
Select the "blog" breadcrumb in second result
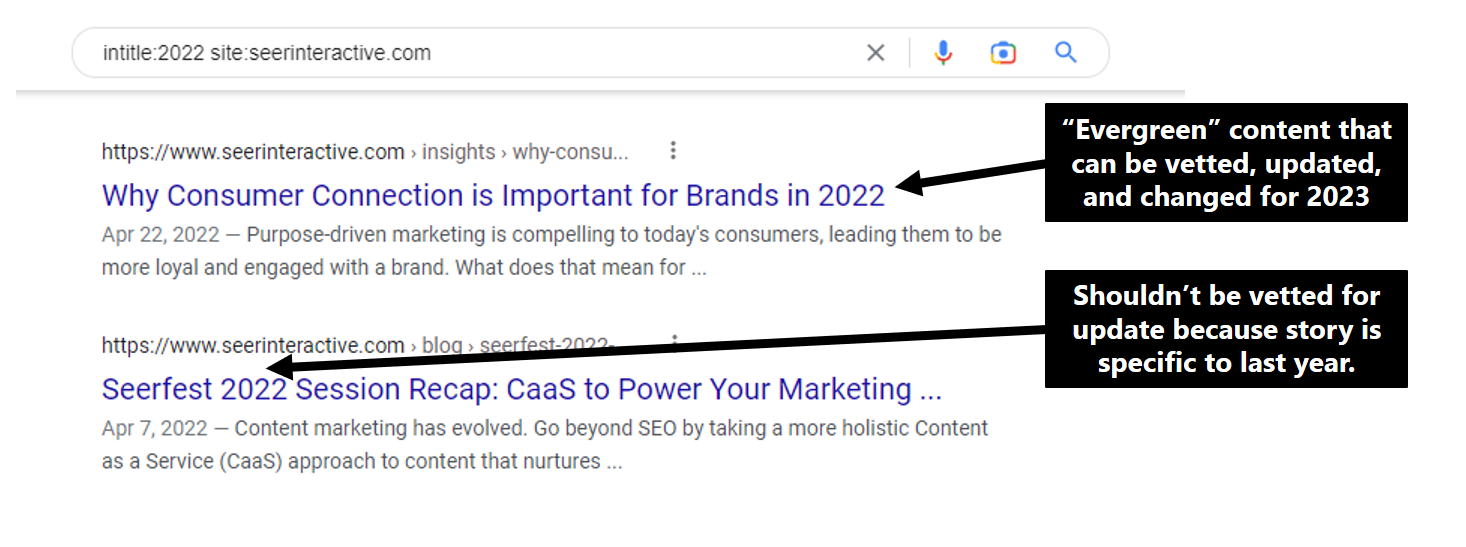point(442,346)
